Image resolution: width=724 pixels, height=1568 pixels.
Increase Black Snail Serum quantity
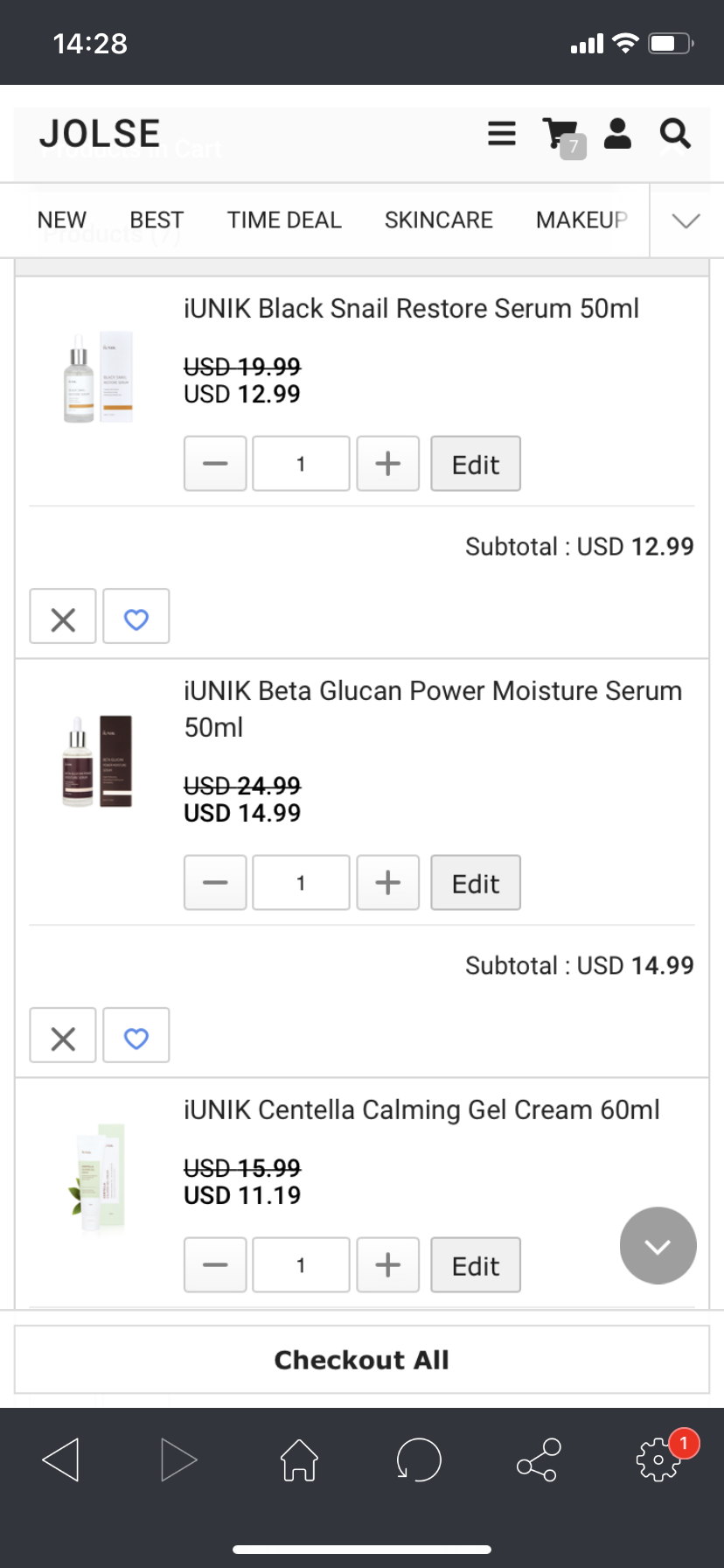point(387,464)
